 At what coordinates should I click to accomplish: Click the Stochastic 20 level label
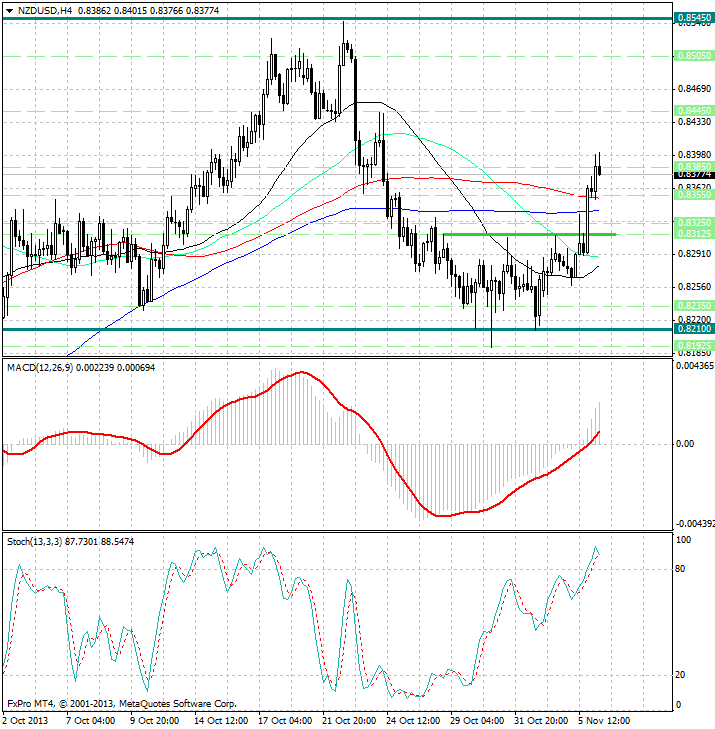tap(680, 674)
